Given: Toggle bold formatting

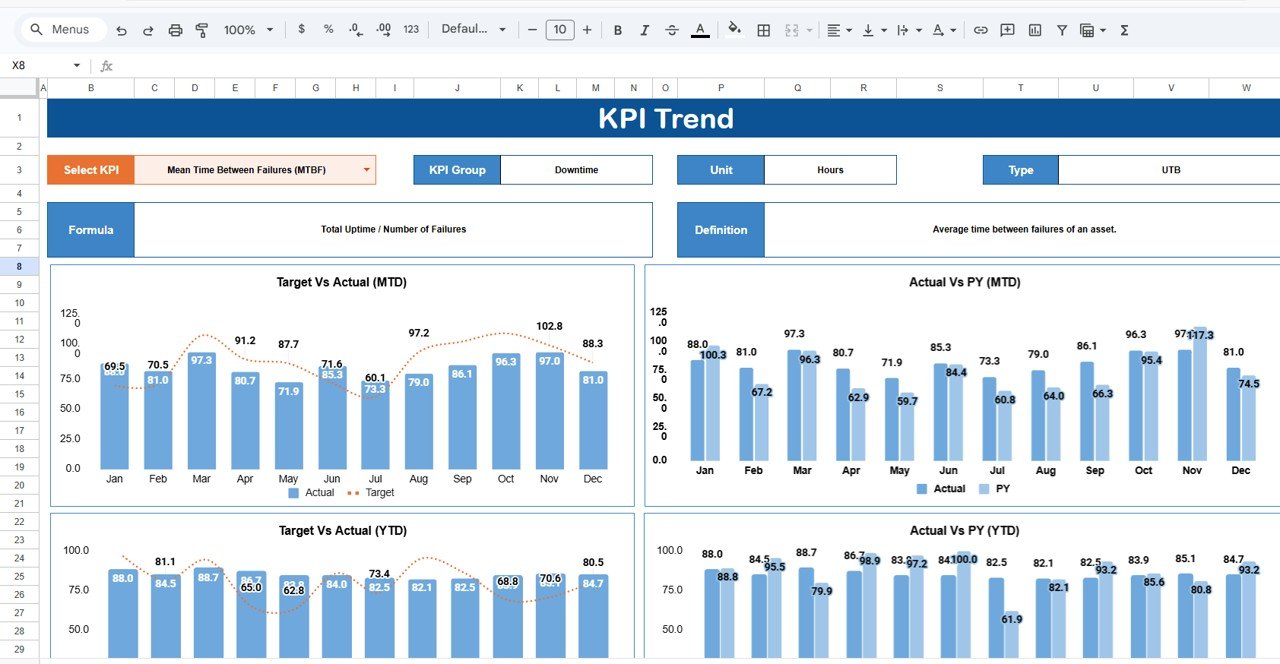Looking at the screenshot, I should [x=618, y=30].
